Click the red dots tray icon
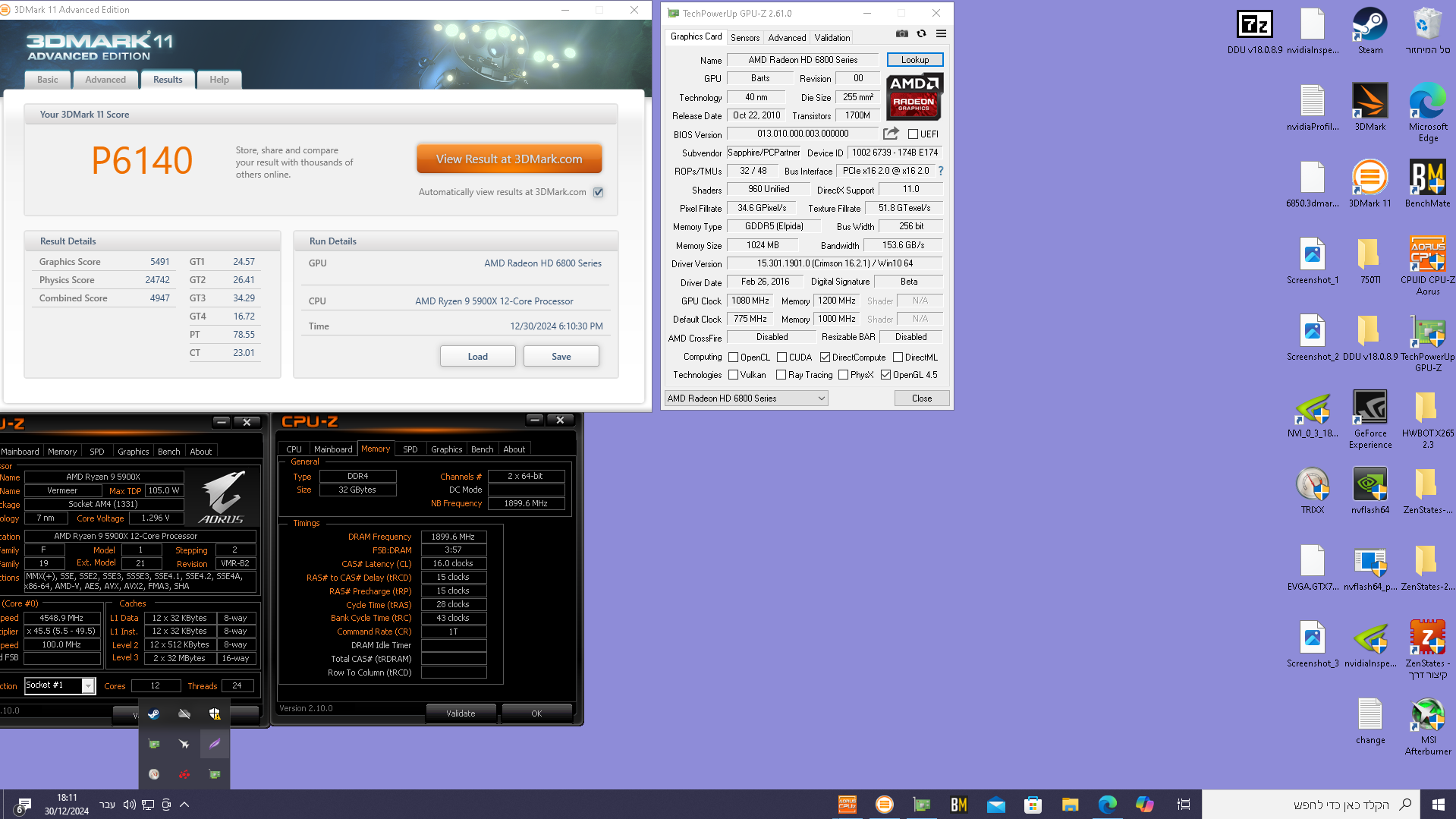 (x=184, y=774)
